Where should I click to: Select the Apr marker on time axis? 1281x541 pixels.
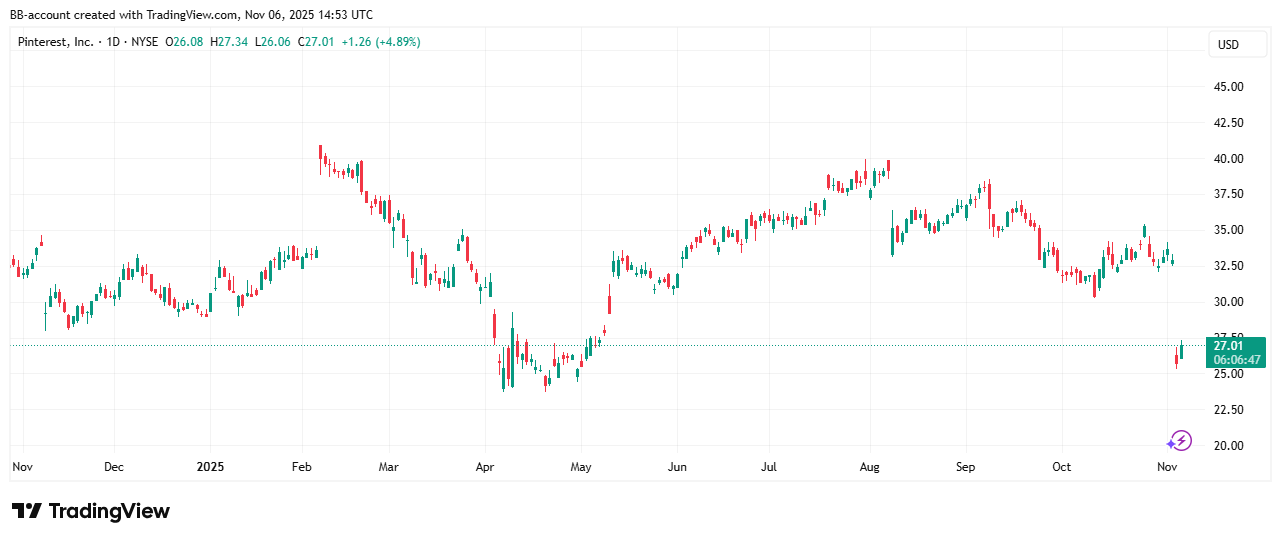(x=485, y=467)
